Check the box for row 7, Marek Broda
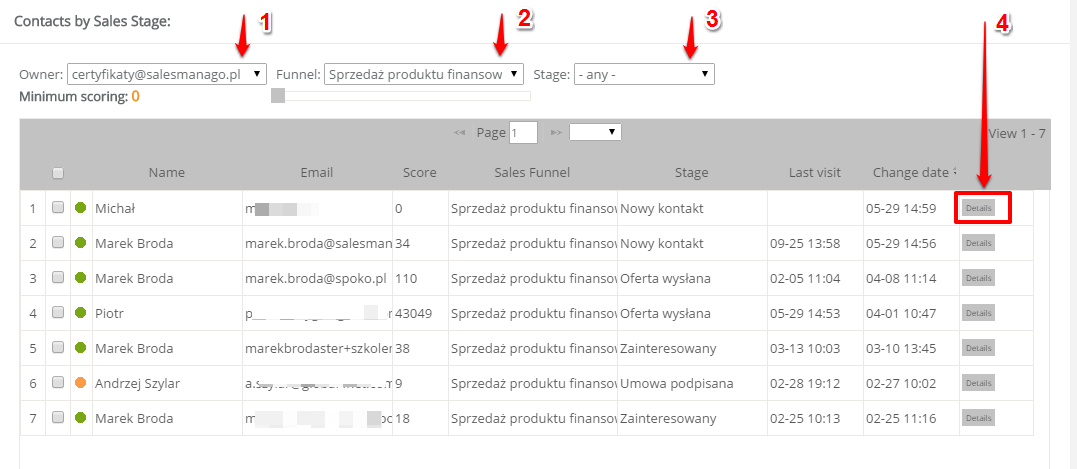 pyautogui.click(x=58, y=417)
